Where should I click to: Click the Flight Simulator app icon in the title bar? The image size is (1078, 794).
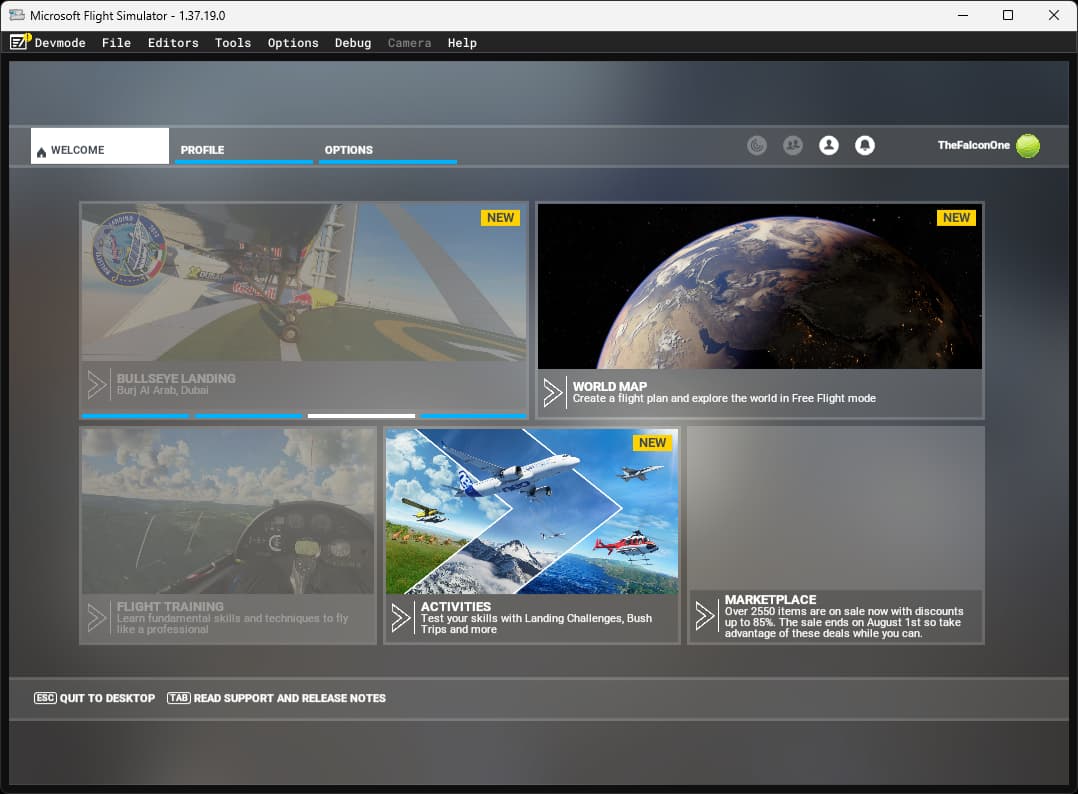(x=16, y=15)
